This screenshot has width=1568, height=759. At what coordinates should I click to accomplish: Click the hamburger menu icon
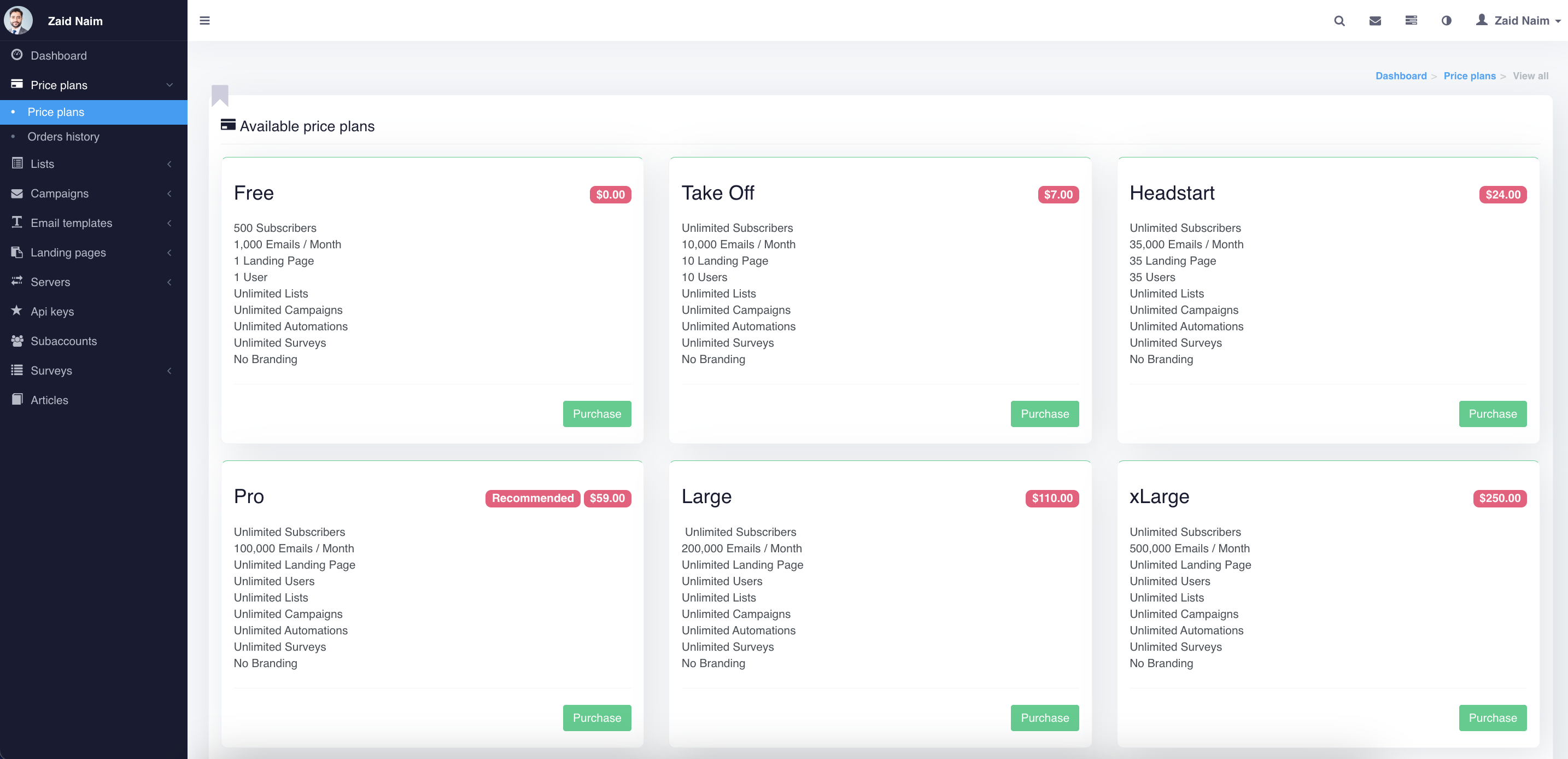pyautogui.click(x=204, y=21)
